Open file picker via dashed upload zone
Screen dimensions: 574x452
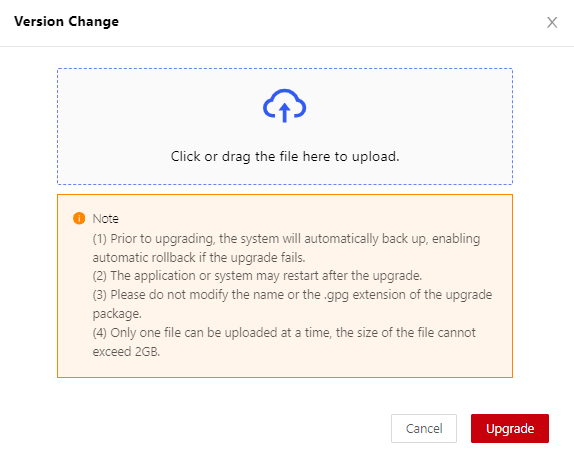click(x=285, y=126)
